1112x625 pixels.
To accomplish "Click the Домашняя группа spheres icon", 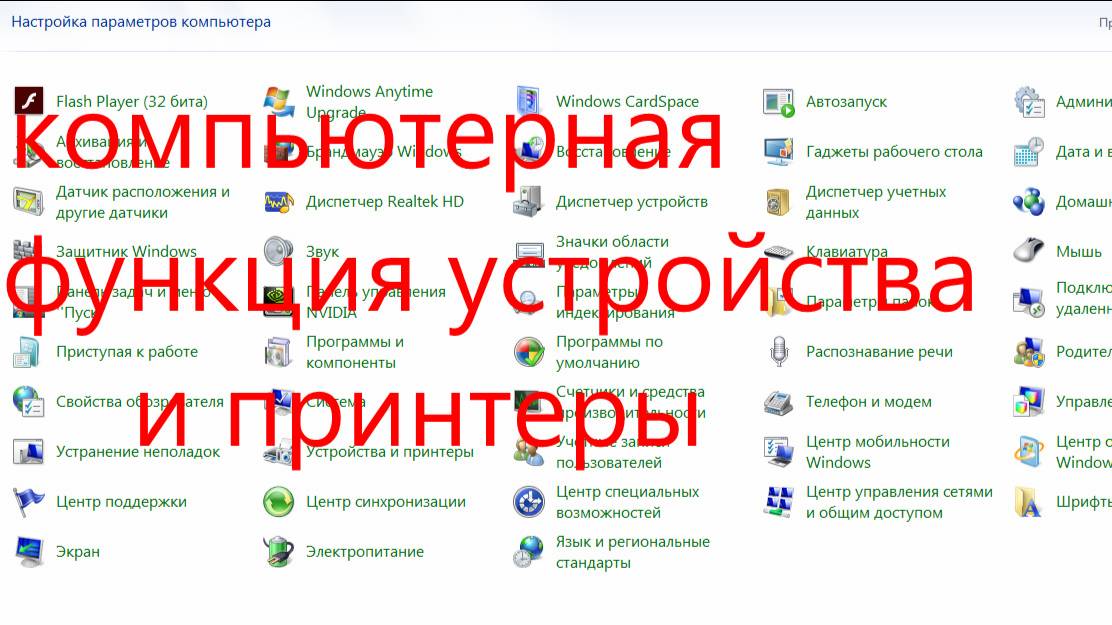I will point(1028,201).
